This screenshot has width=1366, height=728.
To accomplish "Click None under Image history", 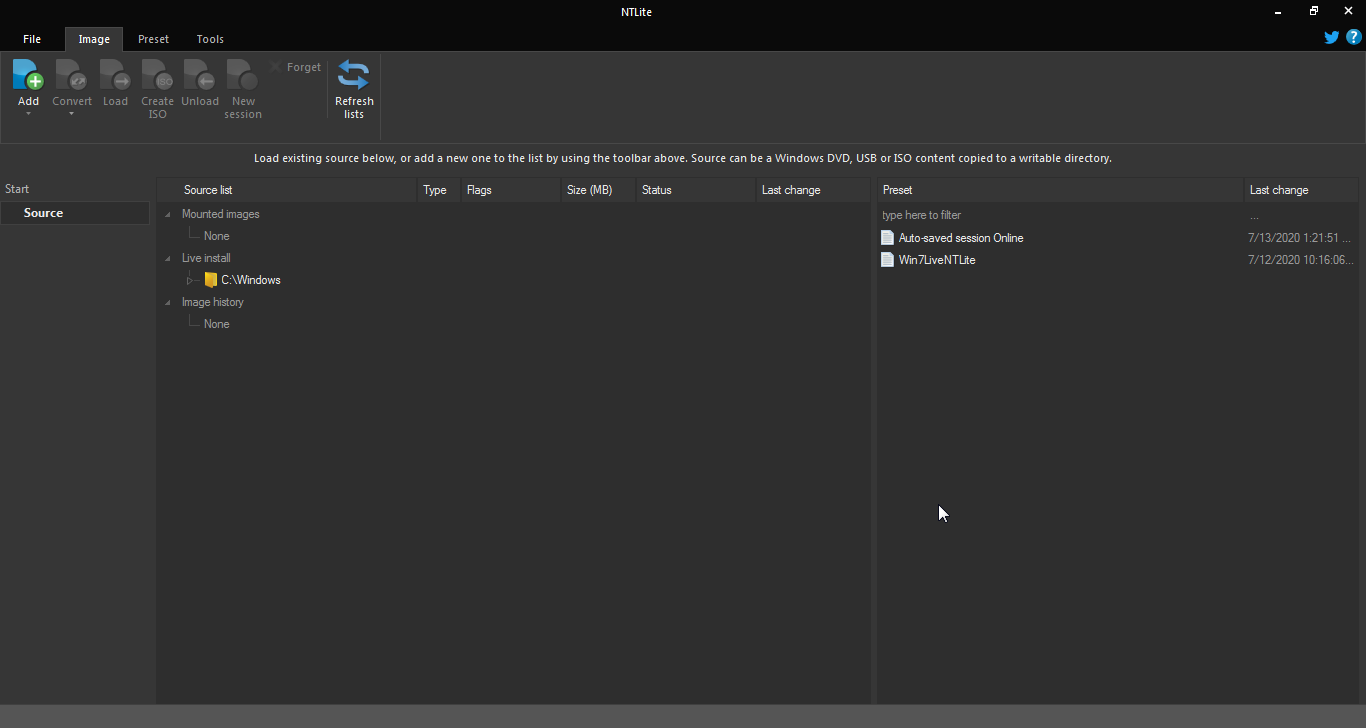I will pos(216,324).
